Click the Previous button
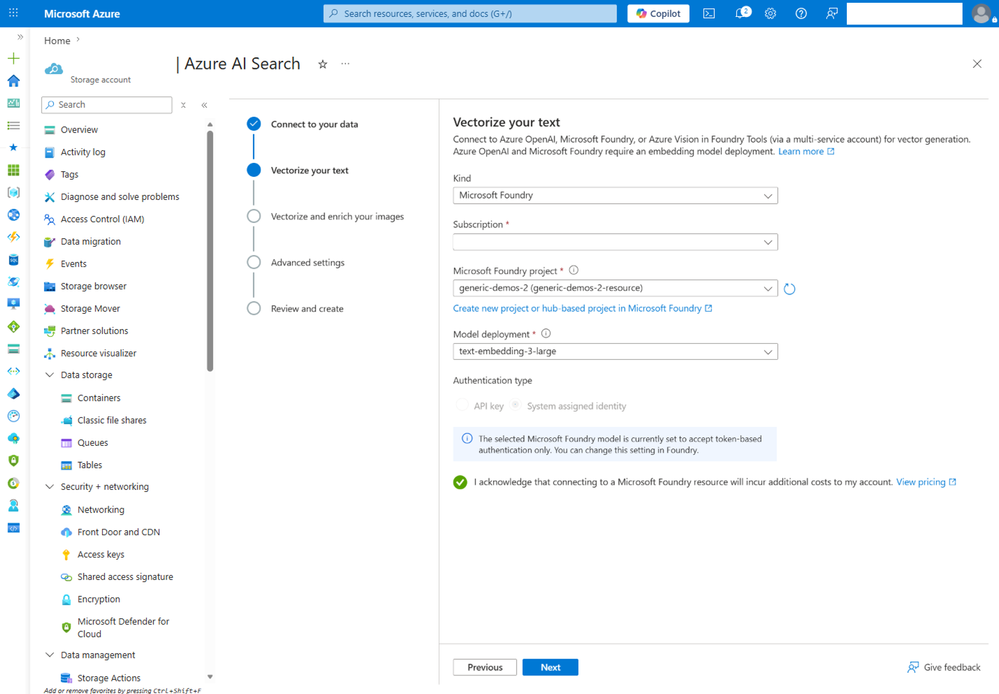Screen dimensions: 999x694 pos(485,667)
